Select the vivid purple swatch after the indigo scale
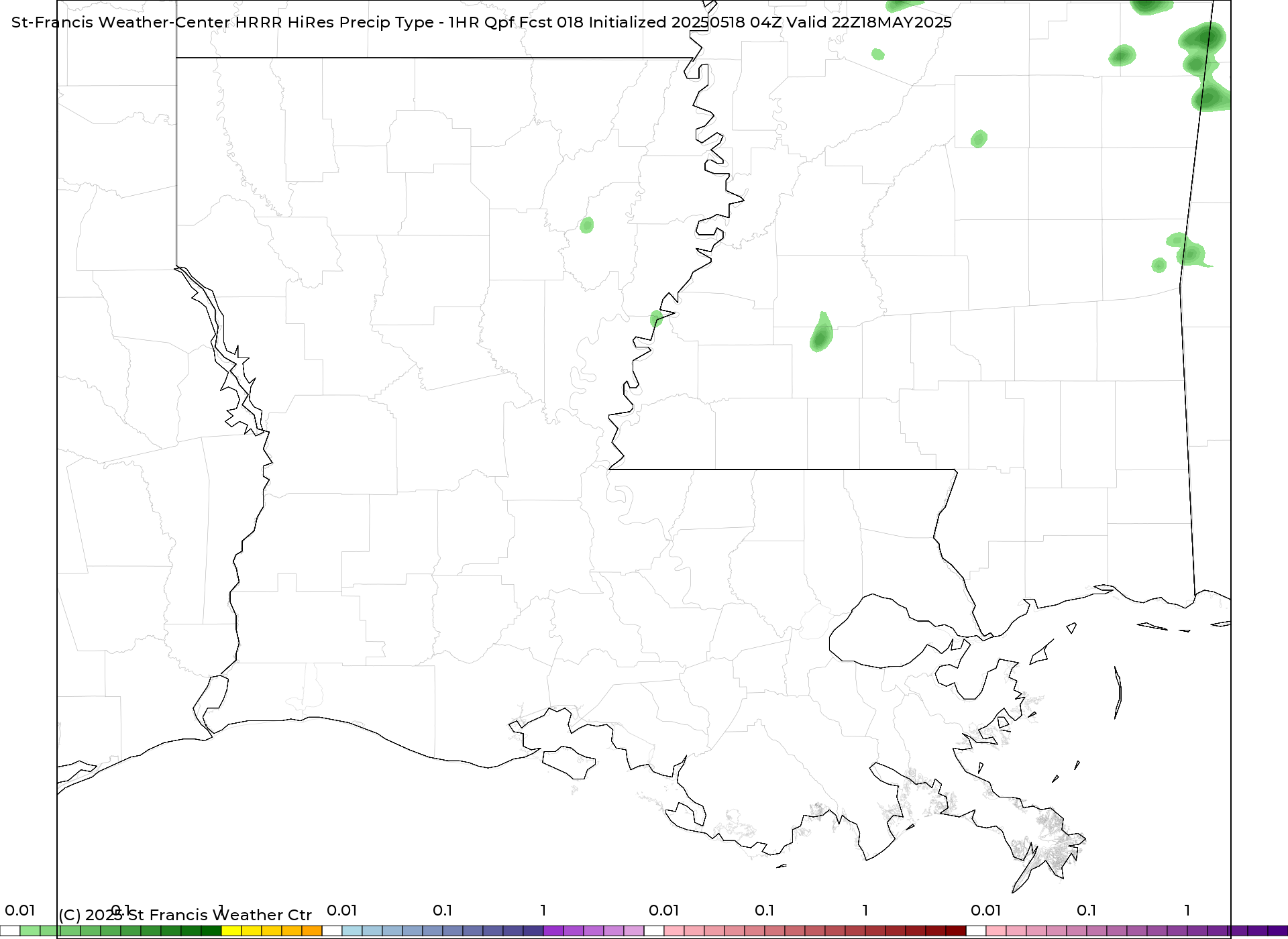Viewport: 1288px width, 939px height. (553, 931)
